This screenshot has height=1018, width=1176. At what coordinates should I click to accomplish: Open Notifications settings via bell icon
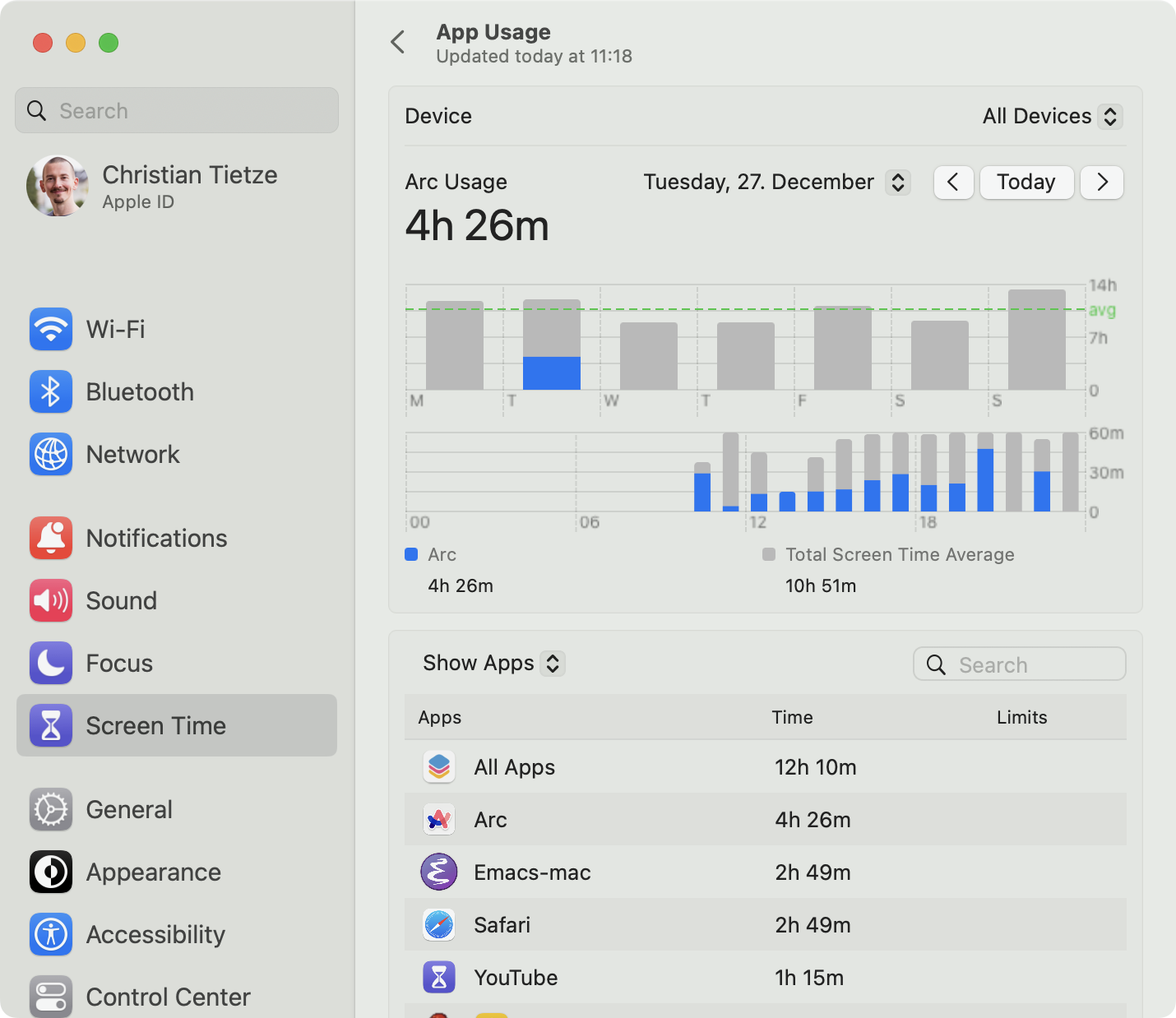[50, 538]
